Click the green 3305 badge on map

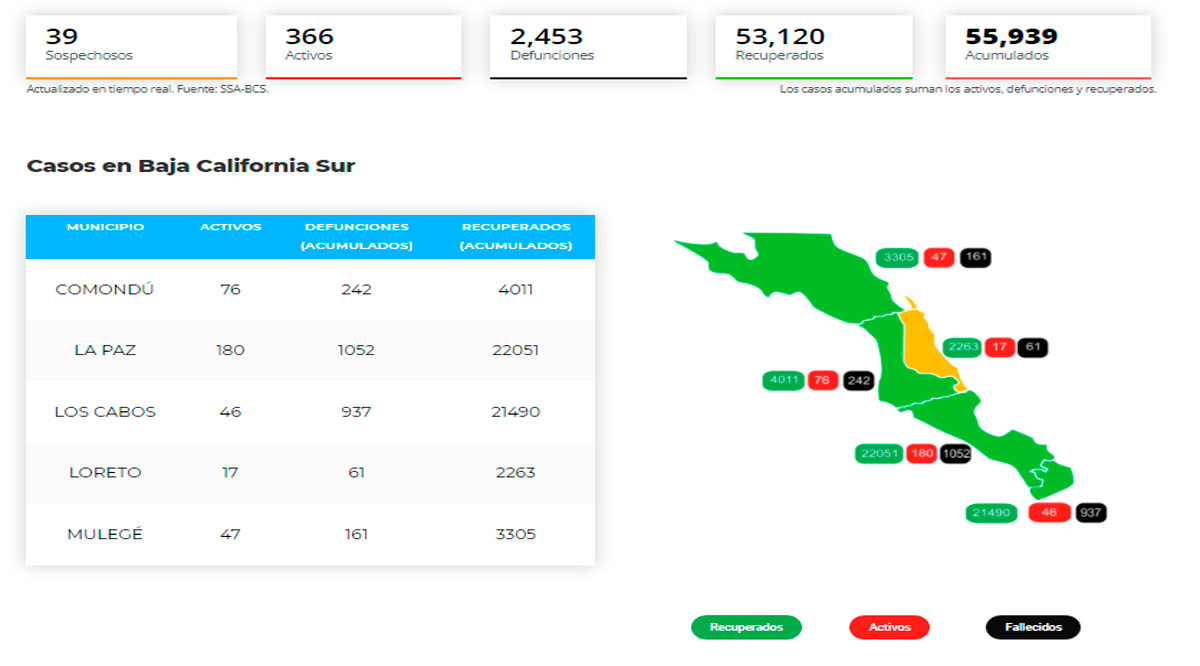[898, 257]
